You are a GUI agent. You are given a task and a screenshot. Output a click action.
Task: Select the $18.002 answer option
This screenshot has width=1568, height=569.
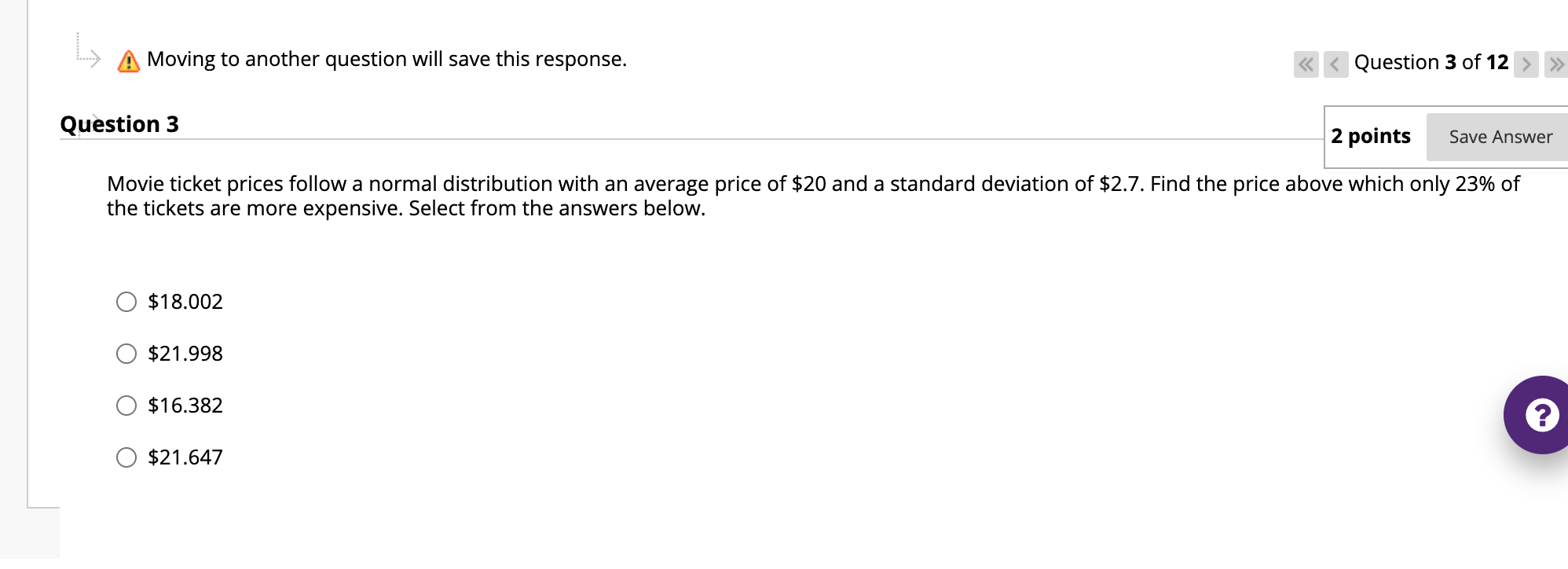point(126,301)
